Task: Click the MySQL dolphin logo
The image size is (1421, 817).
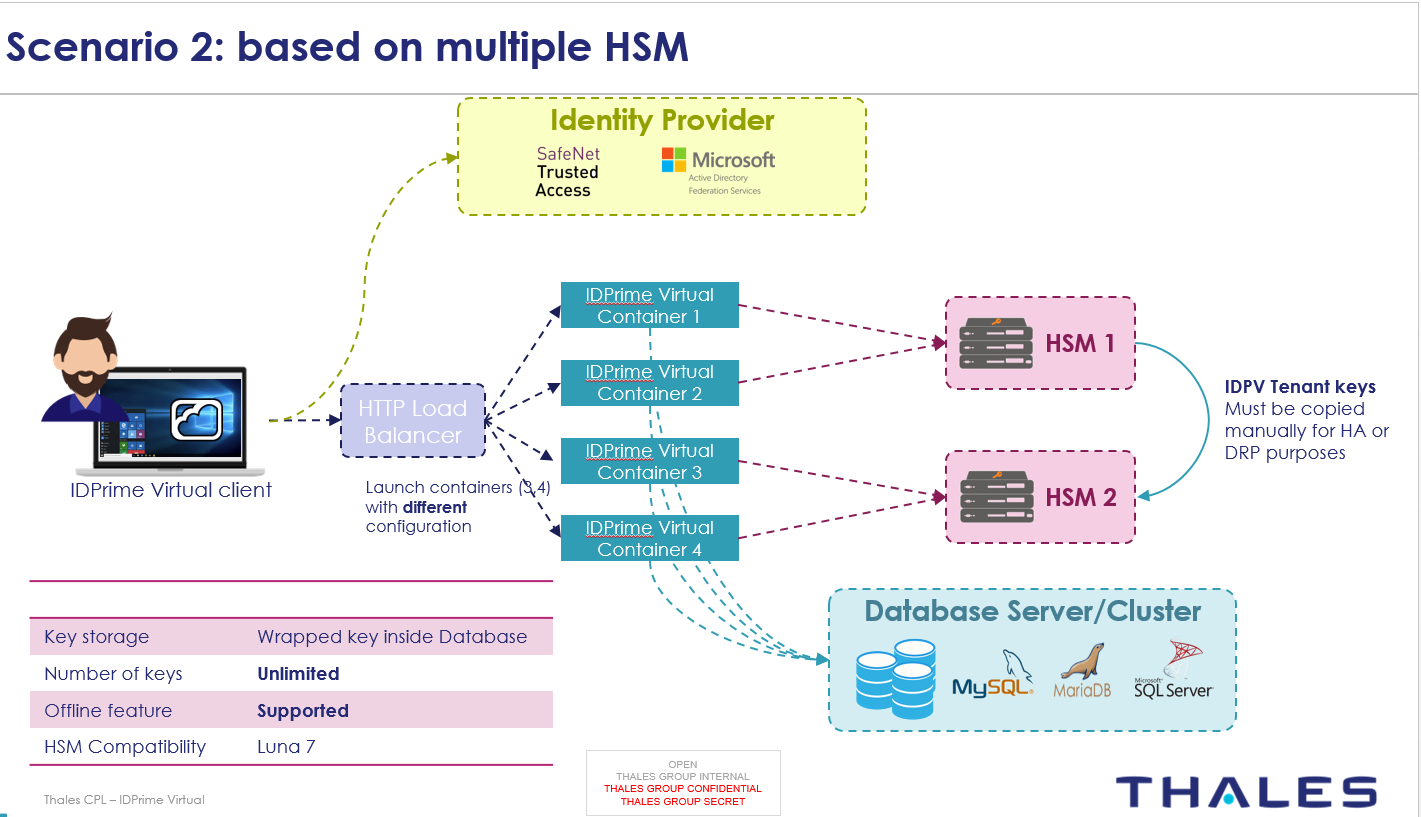Action: pyautogui.click(x=992, y=675)
